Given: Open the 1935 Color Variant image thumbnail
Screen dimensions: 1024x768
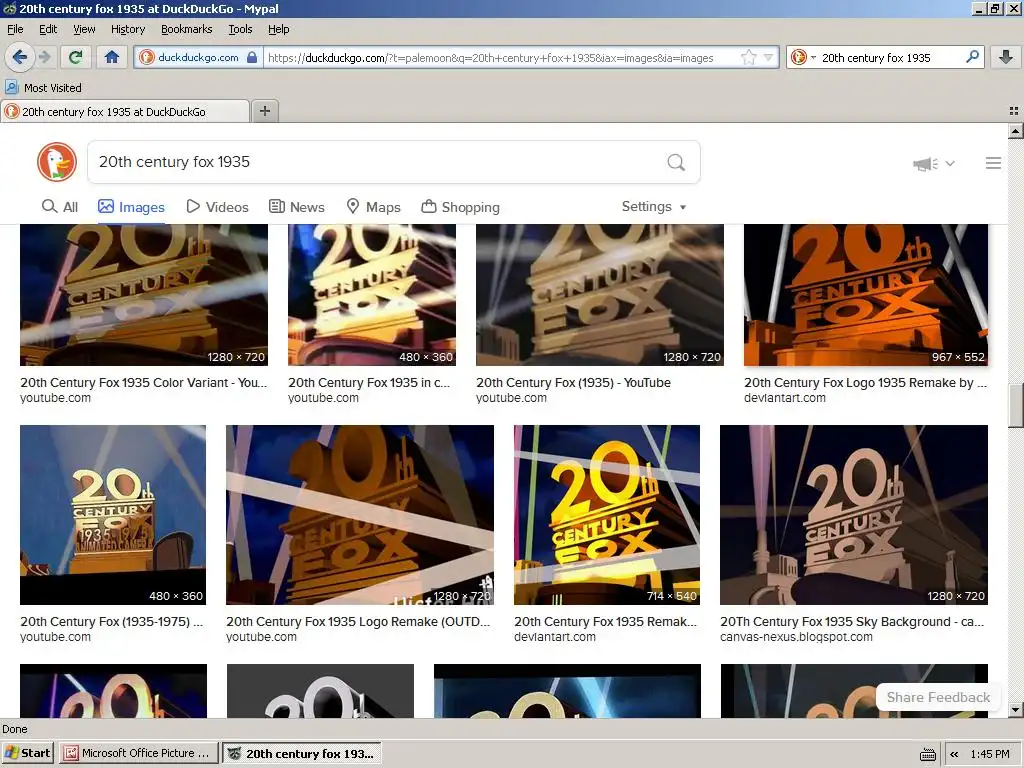Looking at the screenshot, I should point(144,295).
